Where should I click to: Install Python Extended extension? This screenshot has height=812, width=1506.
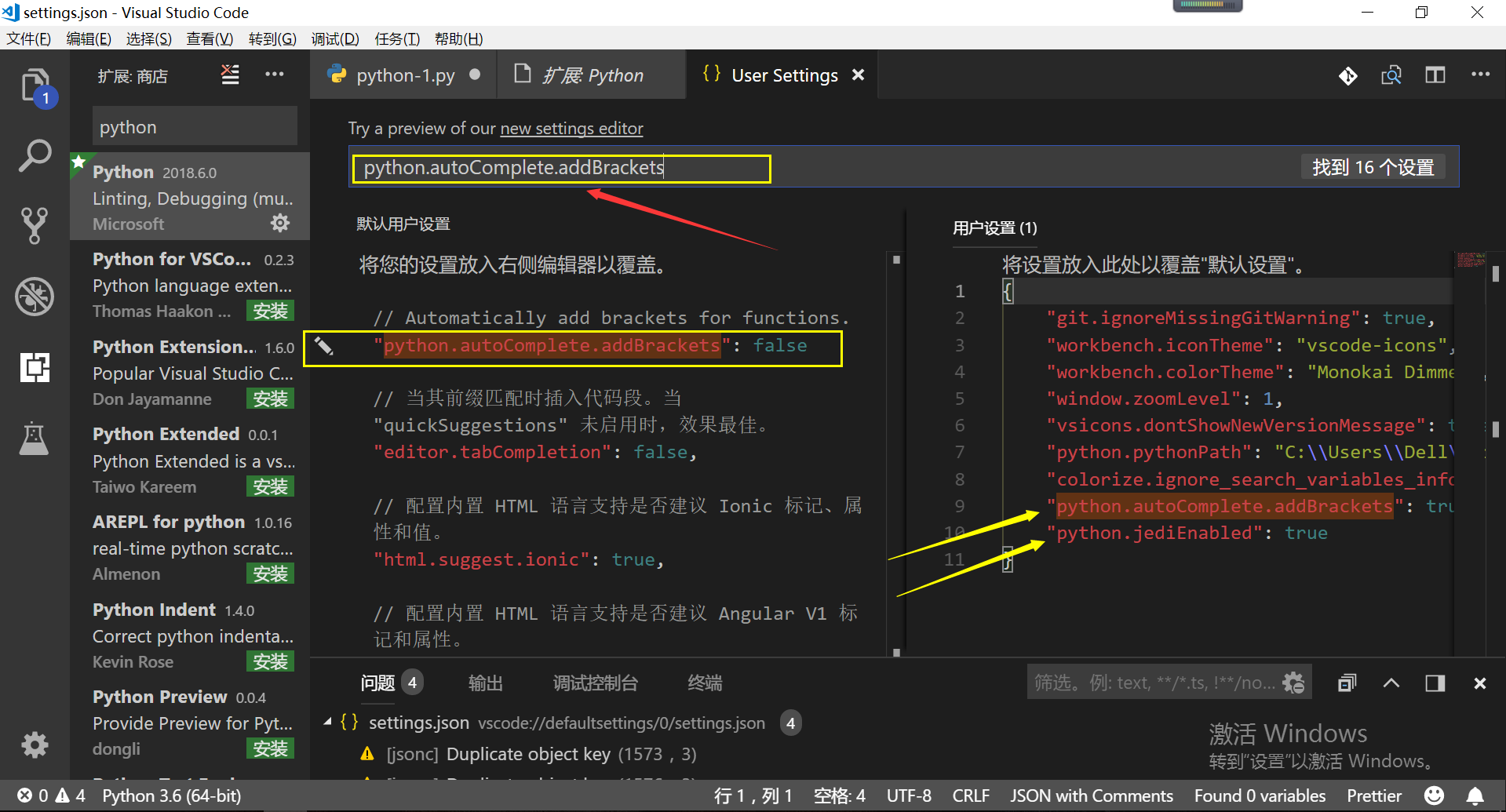270,487
